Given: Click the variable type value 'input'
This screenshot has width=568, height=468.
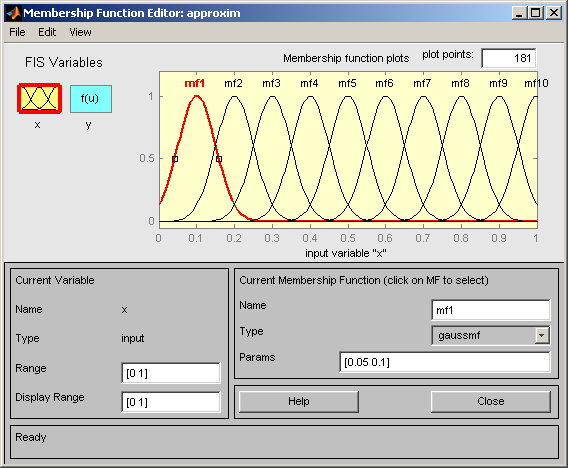Looking at the screenshot, I should point(133,338).
